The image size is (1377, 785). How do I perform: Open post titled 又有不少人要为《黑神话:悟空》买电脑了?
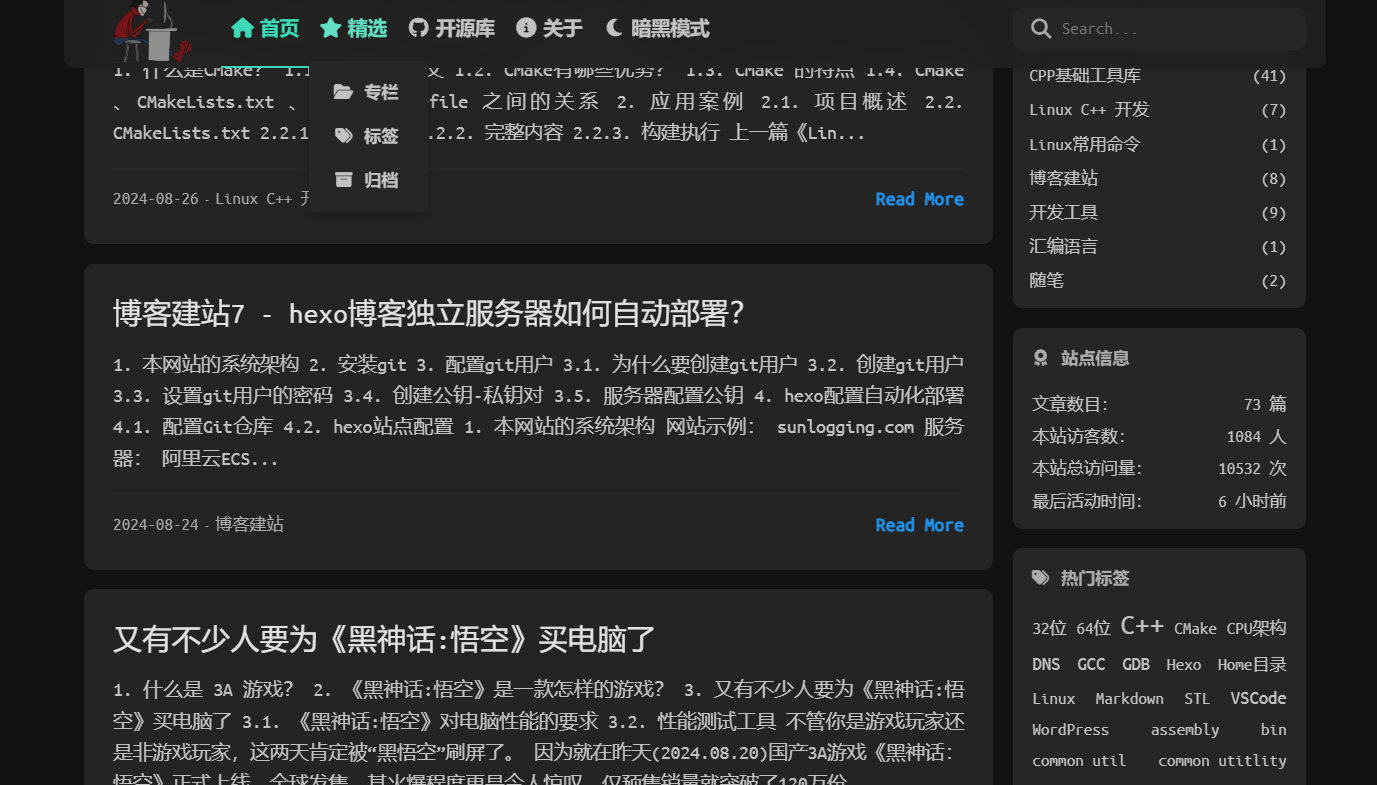pyautogui.click(x=384, y=639)
